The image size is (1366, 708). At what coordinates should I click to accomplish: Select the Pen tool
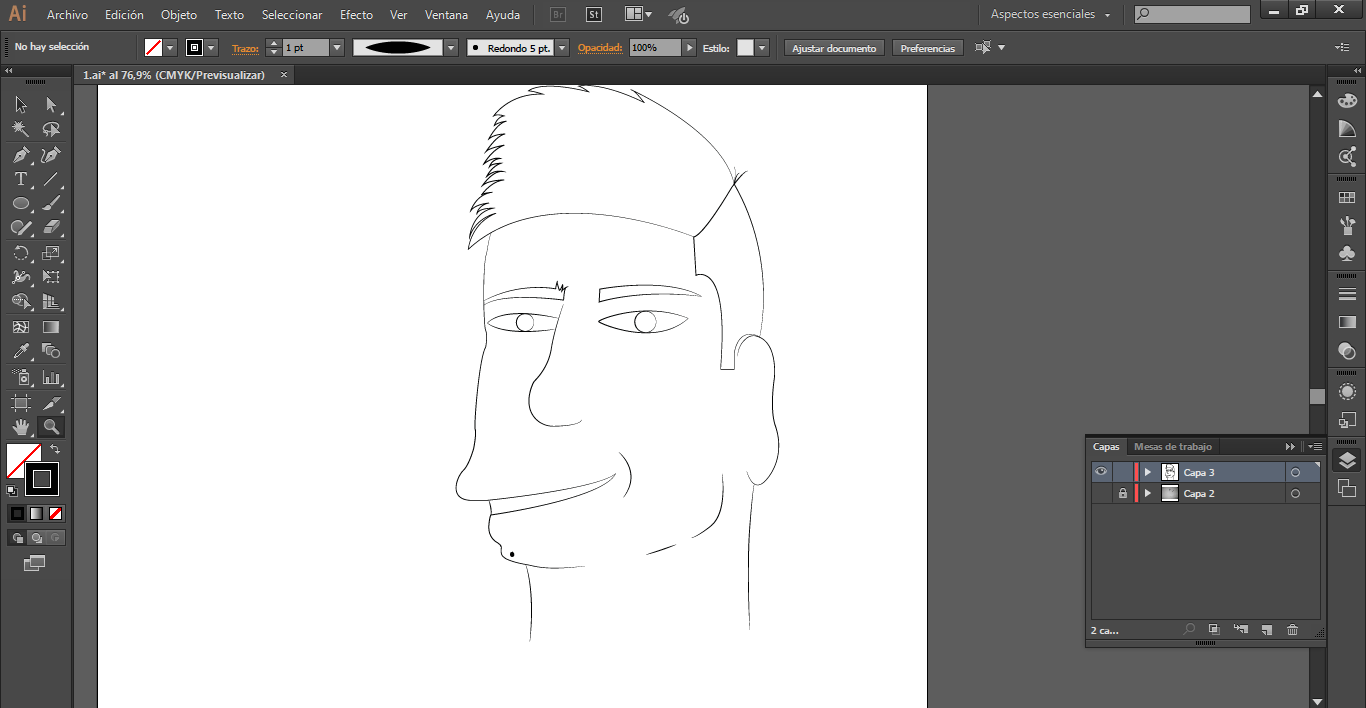click(x=20, y=155)
